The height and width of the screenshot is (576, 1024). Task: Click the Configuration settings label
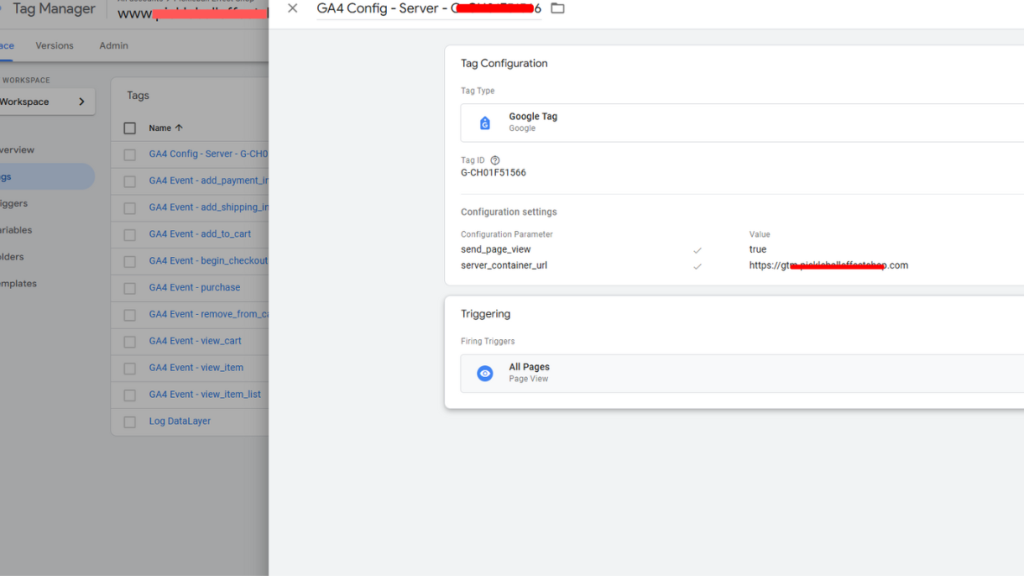[x=509, y=212]
